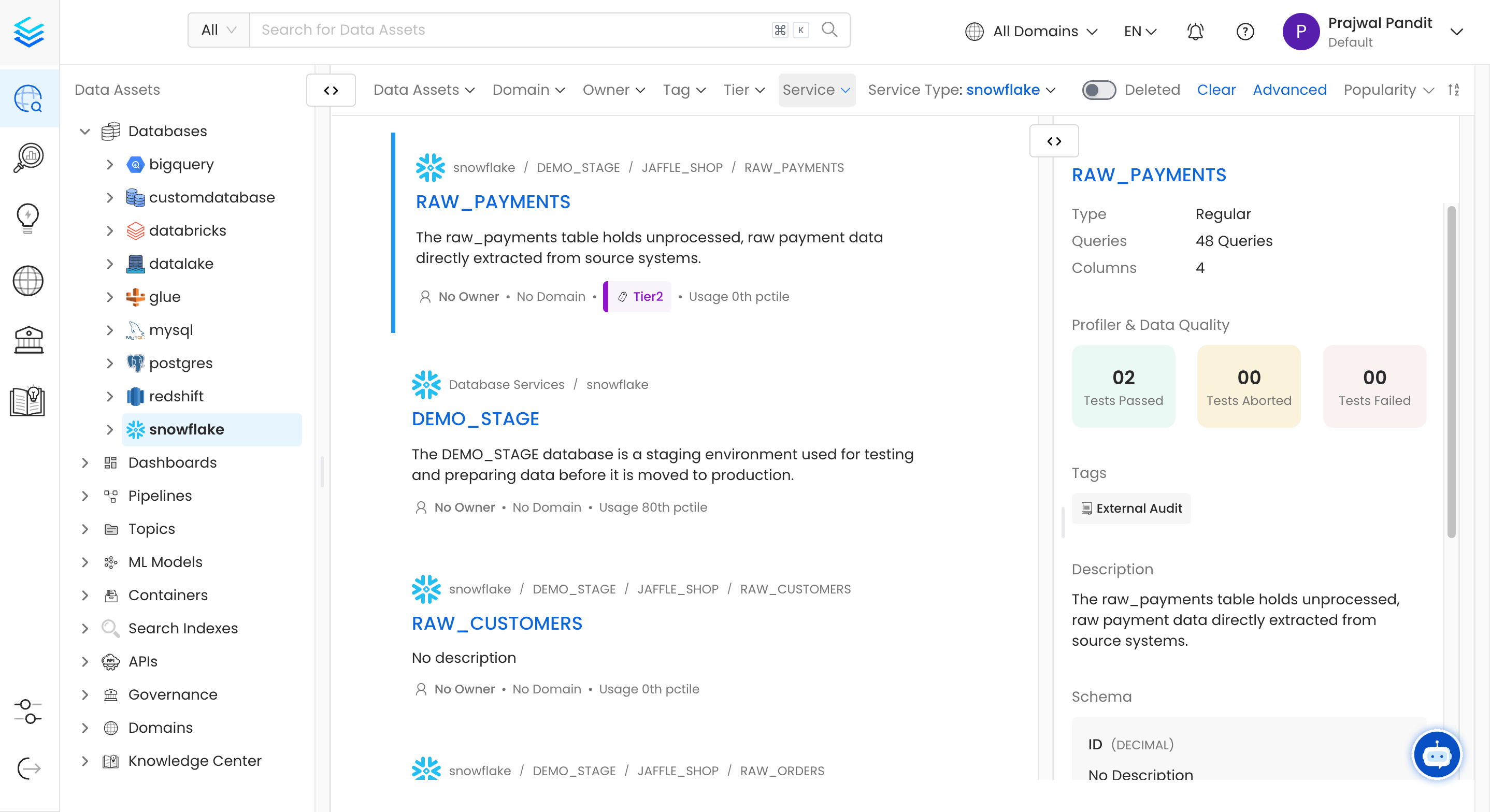Open the notifications bell
The height and width of the screenshot is (812, 1490).
(x=1195, y=31)
